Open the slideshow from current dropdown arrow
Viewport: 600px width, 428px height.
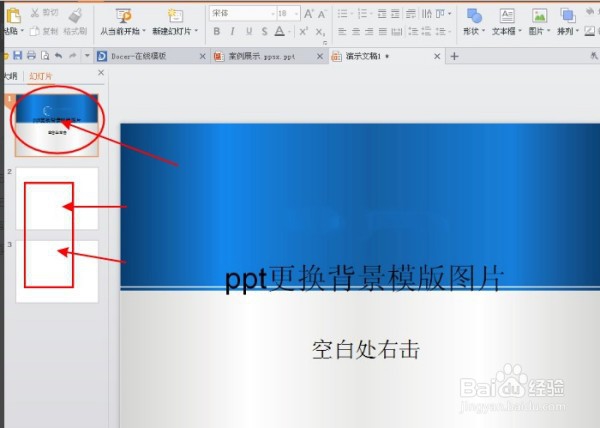[x=144, y=31]
